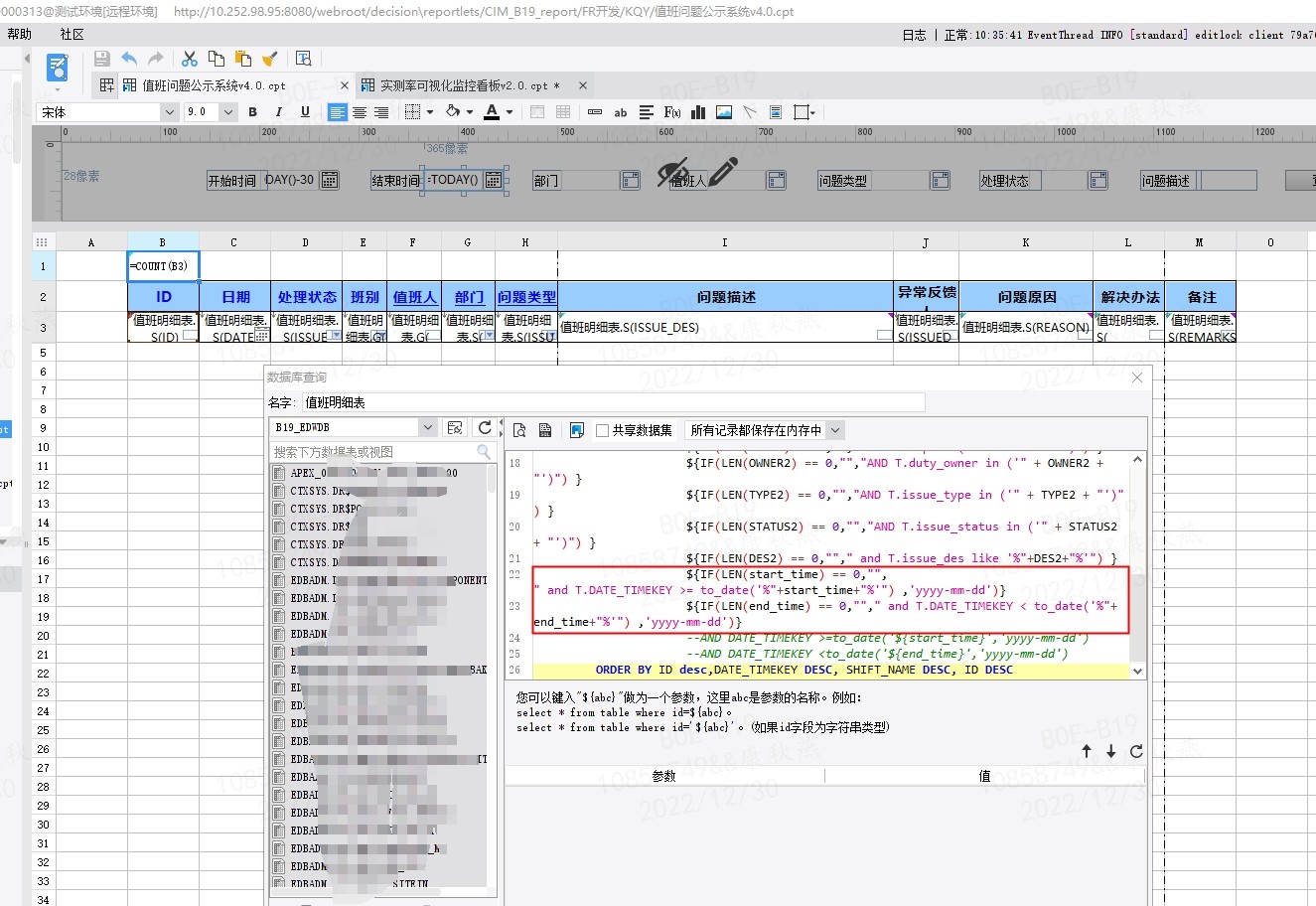This screenshot has width=1316, height=906.
Task: Expand the B19_EDWDB connection dropdown
Action: click(x=427, y=428)
